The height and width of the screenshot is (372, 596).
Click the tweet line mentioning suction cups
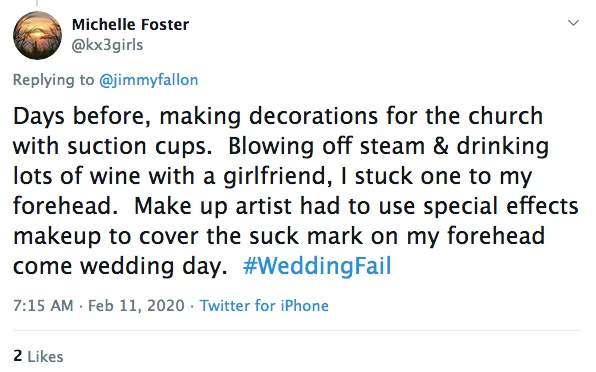tap(281, 146)
